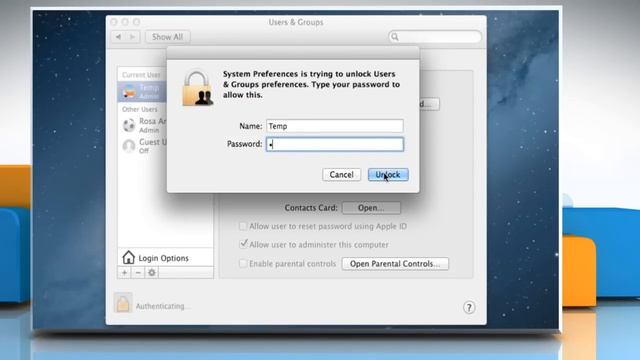Screen dimensions: 640x360
Task: Go forward with the right arrow button
Action: (x=133, y=37)
